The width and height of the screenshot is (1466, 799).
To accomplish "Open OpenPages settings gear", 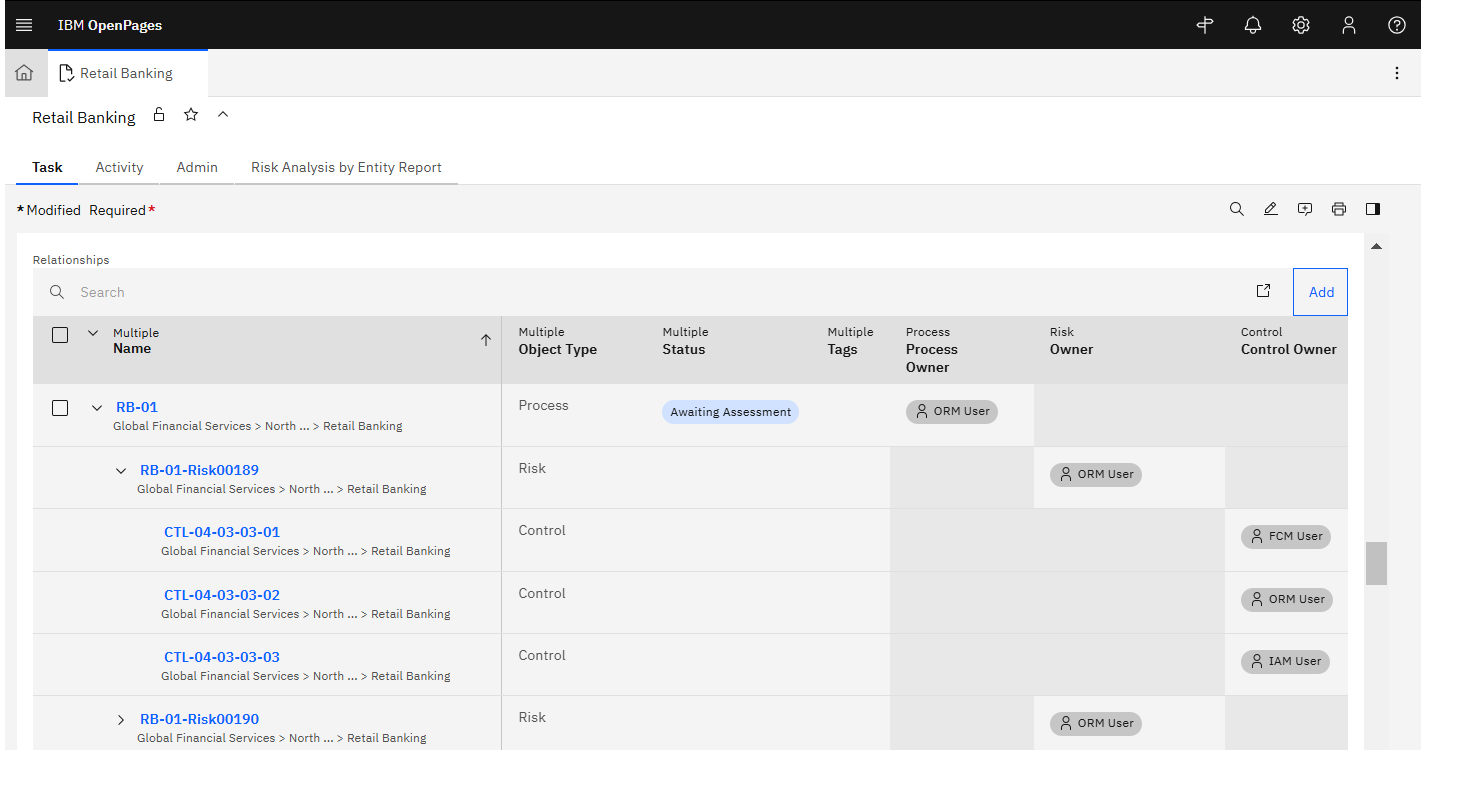I will (1300, 24).
